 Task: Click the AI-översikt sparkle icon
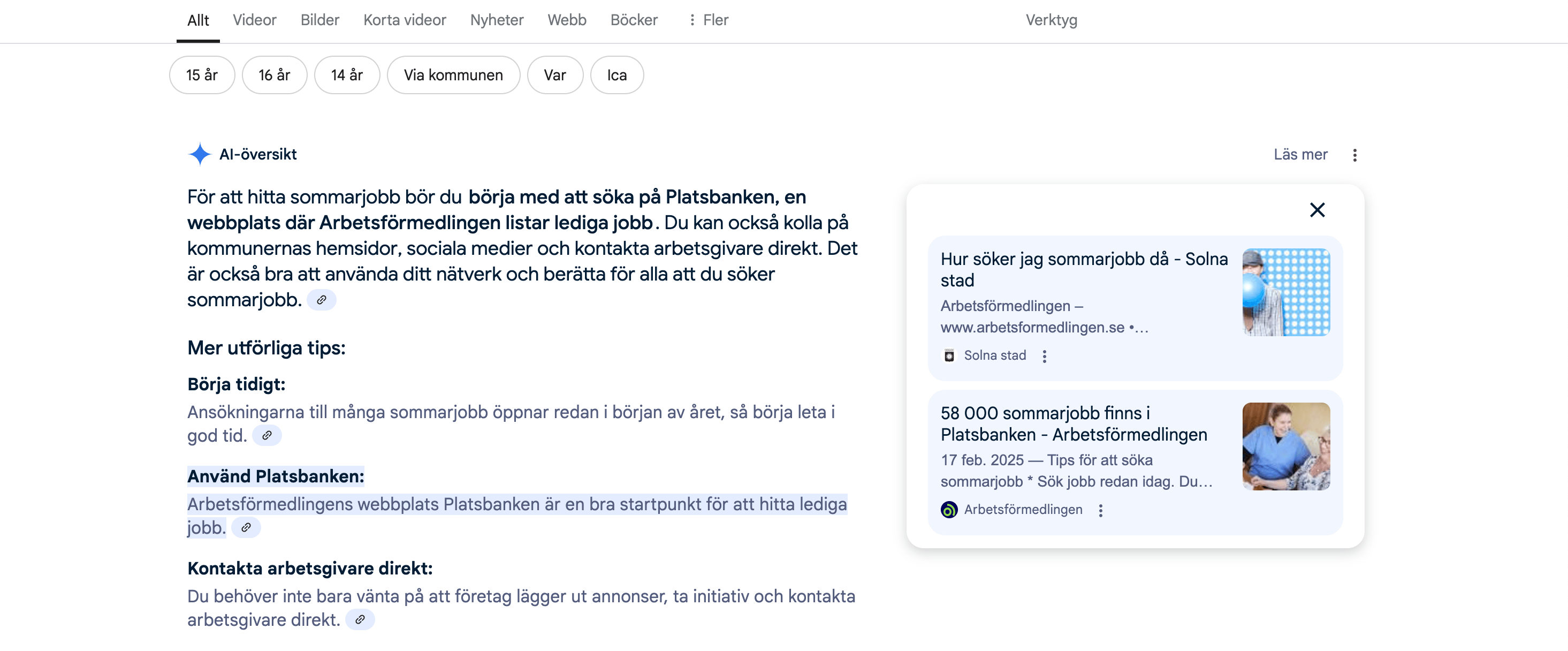tap(199, 154)
